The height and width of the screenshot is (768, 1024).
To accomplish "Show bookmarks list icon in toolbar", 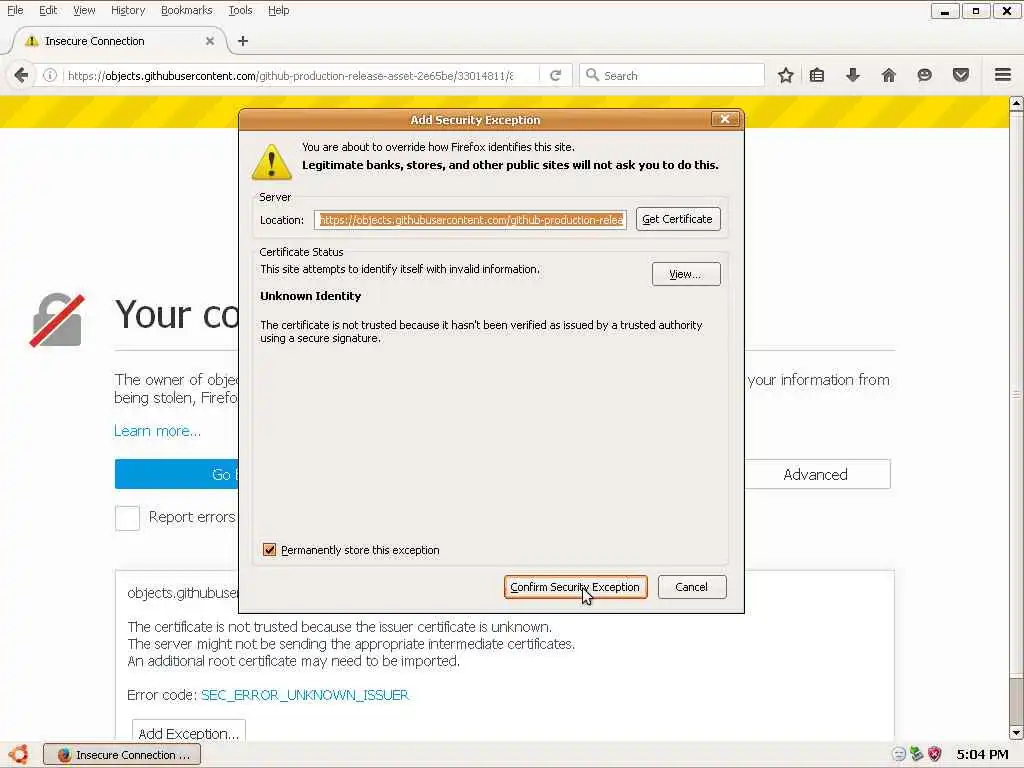I will (x=816, y=75).
